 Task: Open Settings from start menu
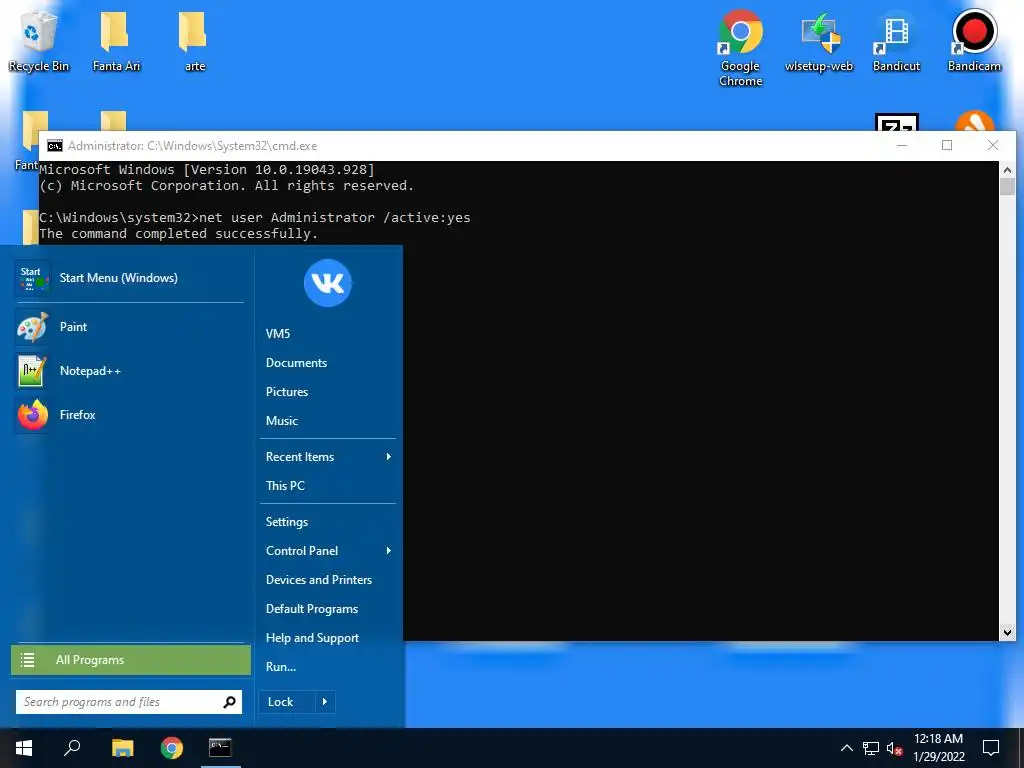click(x=287, y=522)
